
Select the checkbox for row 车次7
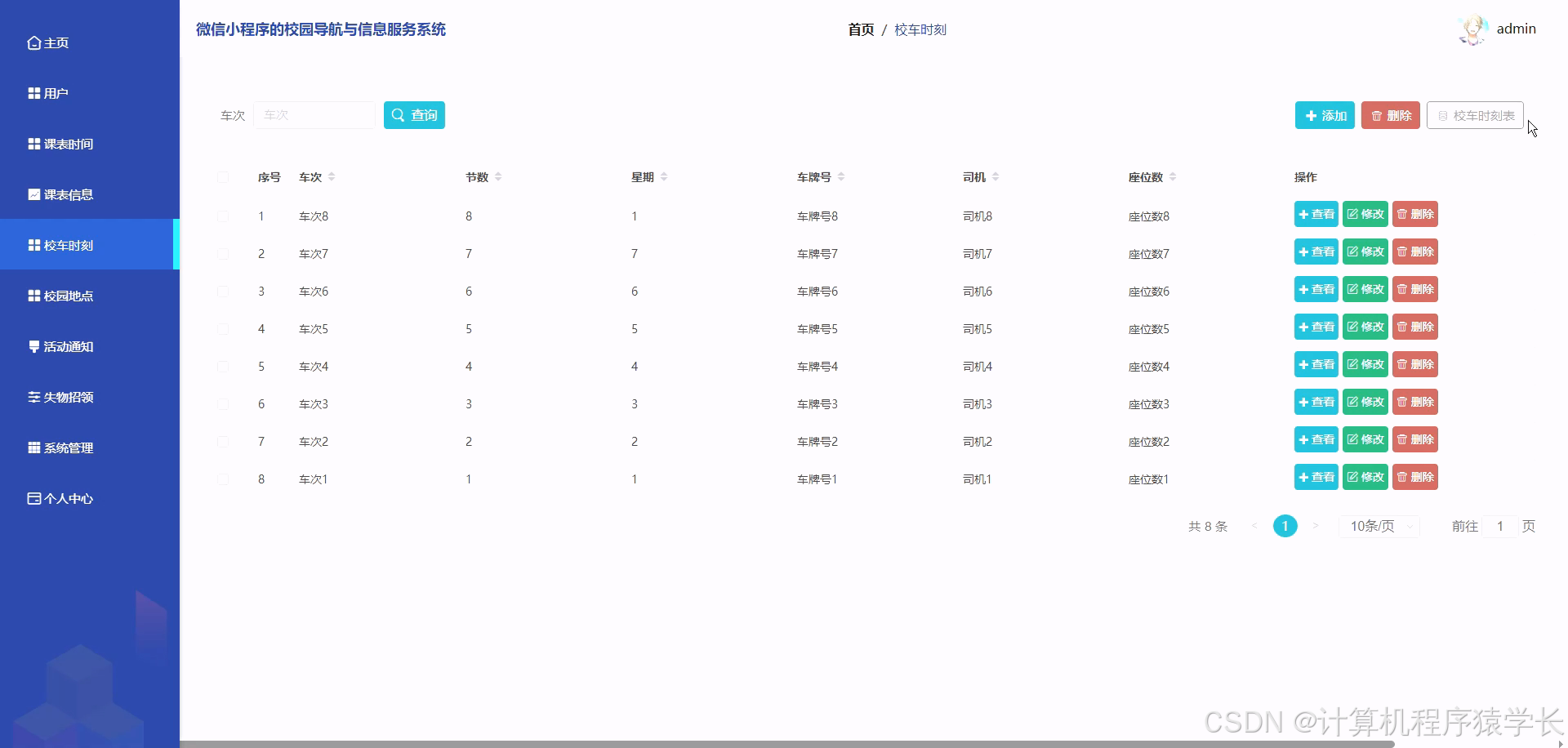click(223, 254)
